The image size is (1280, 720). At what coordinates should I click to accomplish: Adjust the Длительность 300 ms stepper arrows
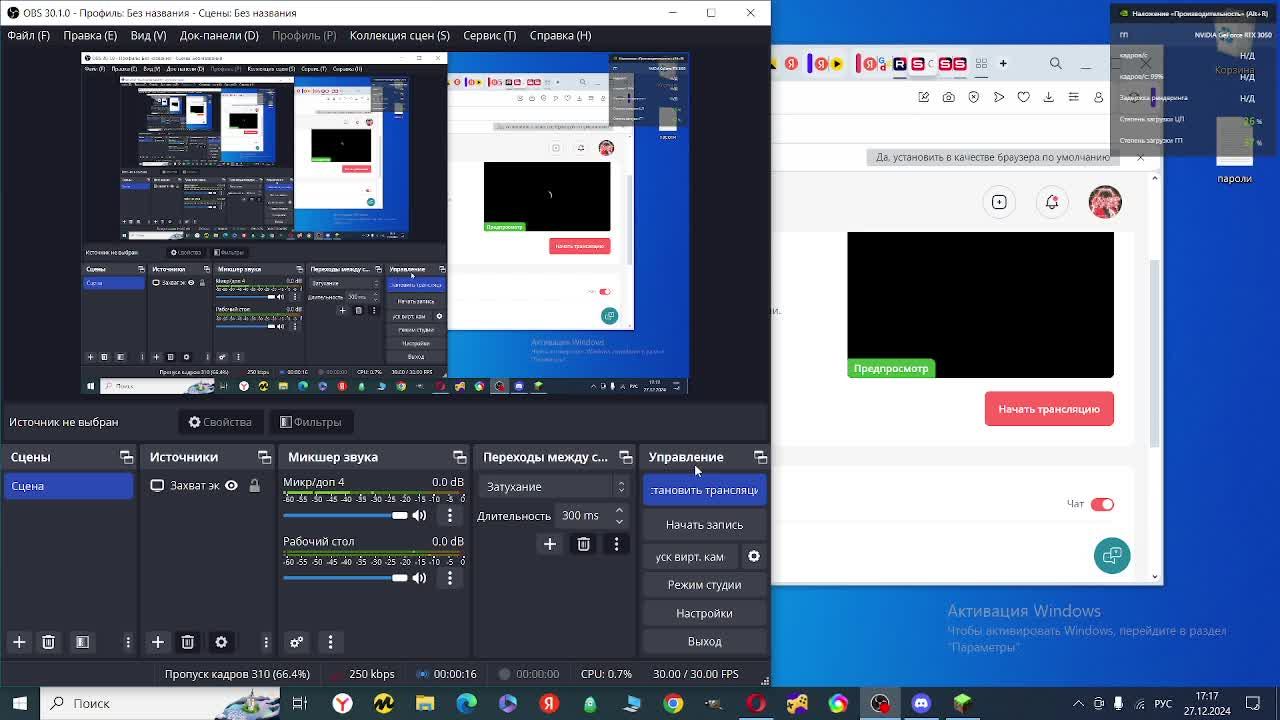pyautogui.click(x=619, y=515)
